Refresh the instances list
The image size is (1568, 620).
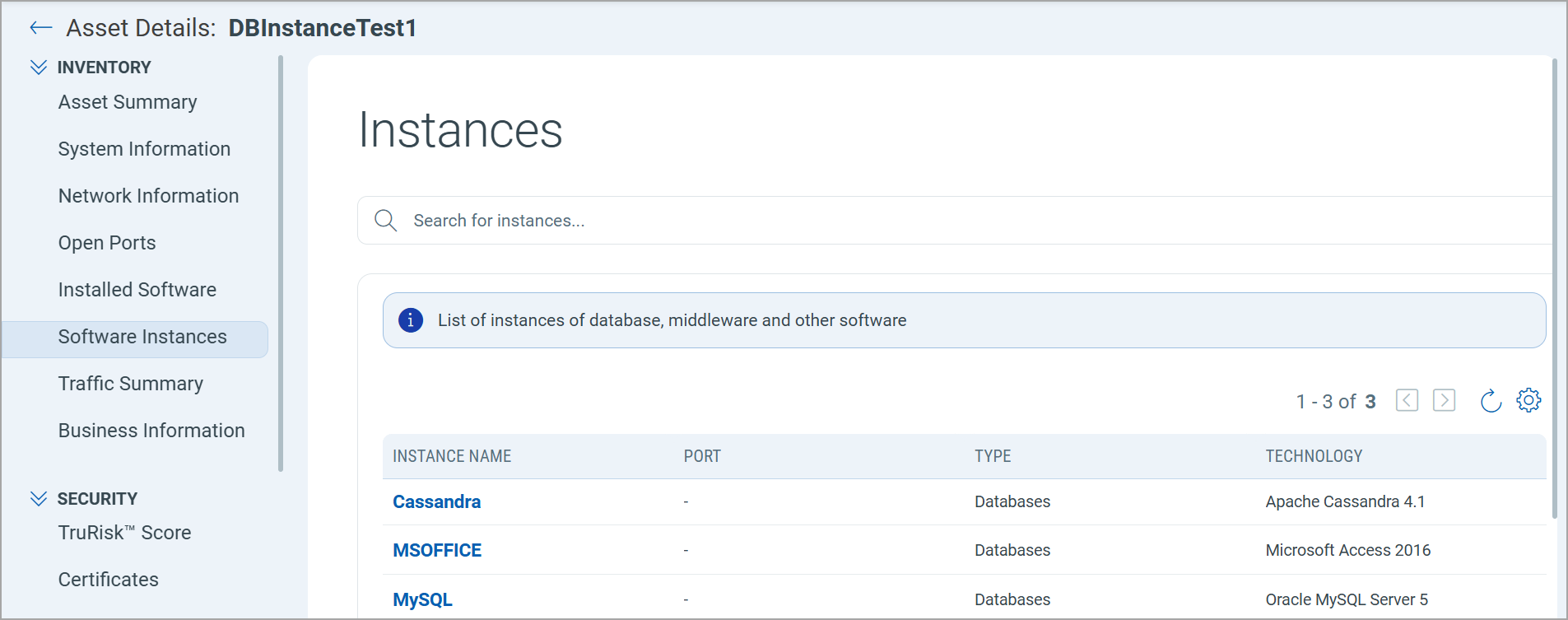1491,401
